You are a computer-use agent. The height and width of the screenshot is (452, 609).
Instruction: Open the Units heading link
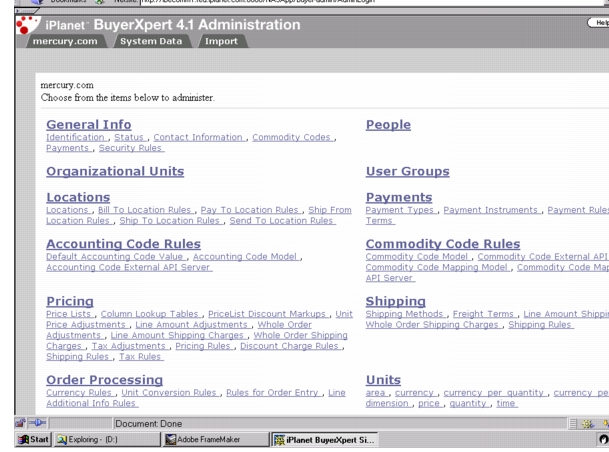pyautogui.click(x=383, y=380)
